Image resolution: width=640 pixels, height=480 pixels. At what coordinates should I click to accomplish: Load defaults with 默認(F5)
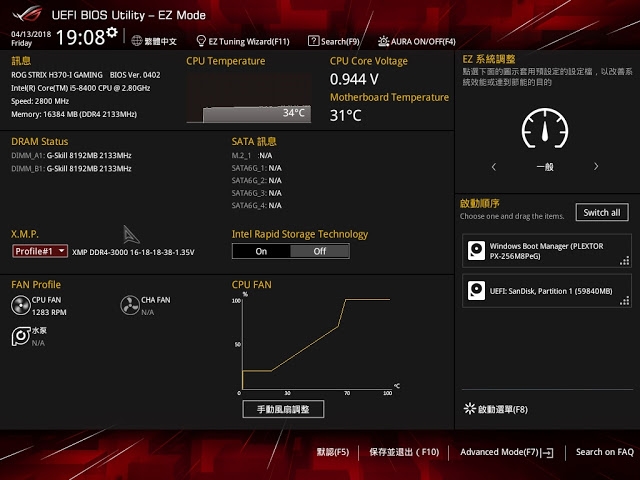[333, 452]
